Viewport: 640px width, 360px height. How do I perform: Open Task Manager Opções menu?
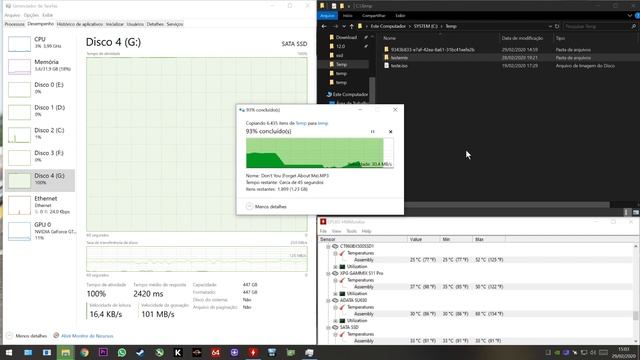(x=31, y=15)
